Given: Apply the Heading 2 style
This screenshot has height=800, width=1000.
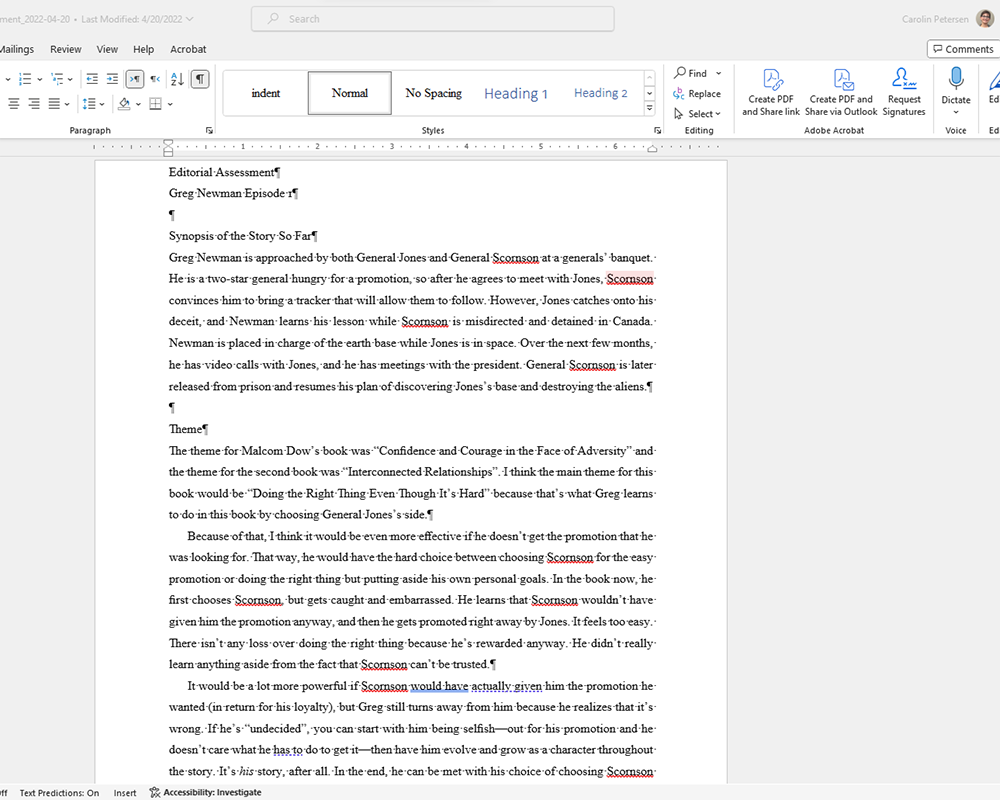Looking at the screenshot, I should pos(600,93).
